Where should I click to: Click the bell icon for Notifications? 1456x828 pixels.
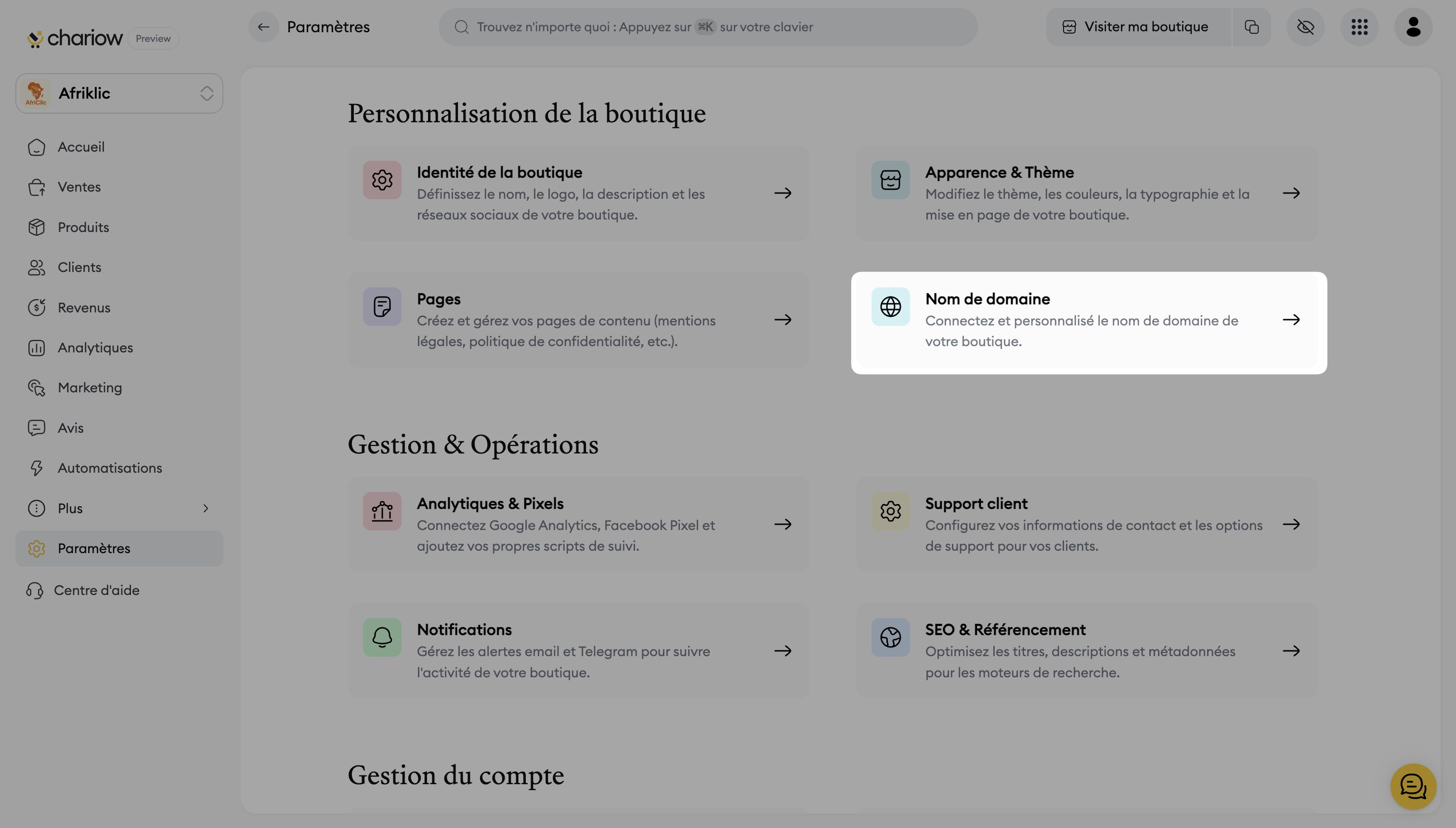[382, 637]
